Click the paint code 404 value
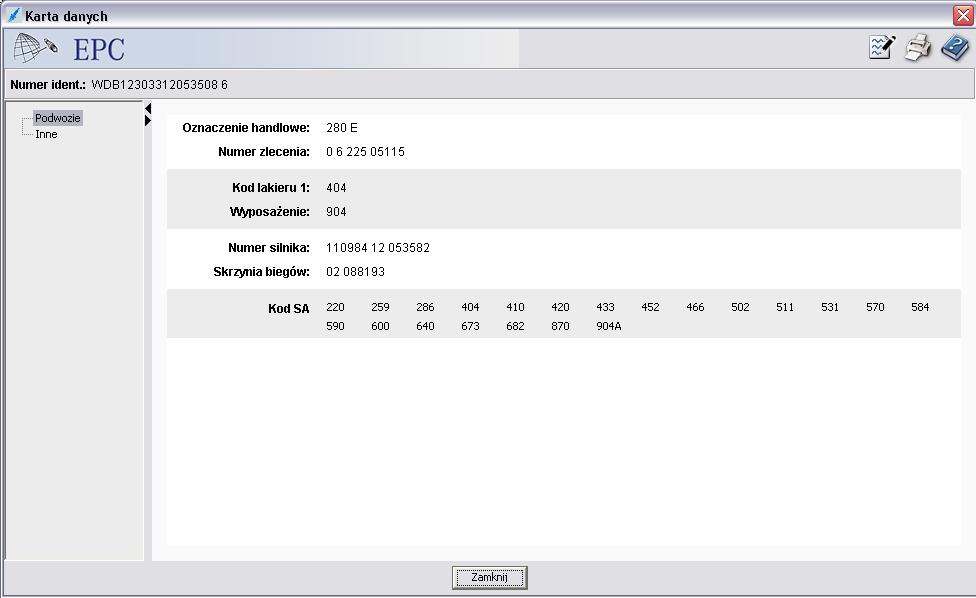 pos(336,188)
